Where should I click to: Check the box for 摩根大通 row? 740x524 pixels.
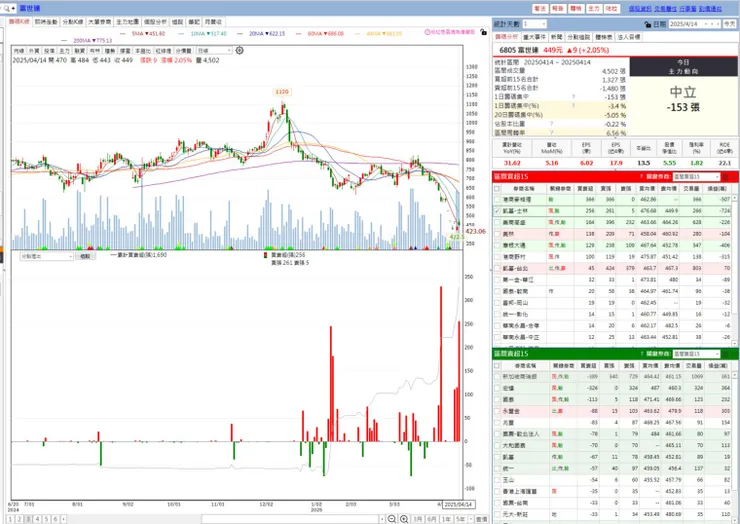pos(497,245)
